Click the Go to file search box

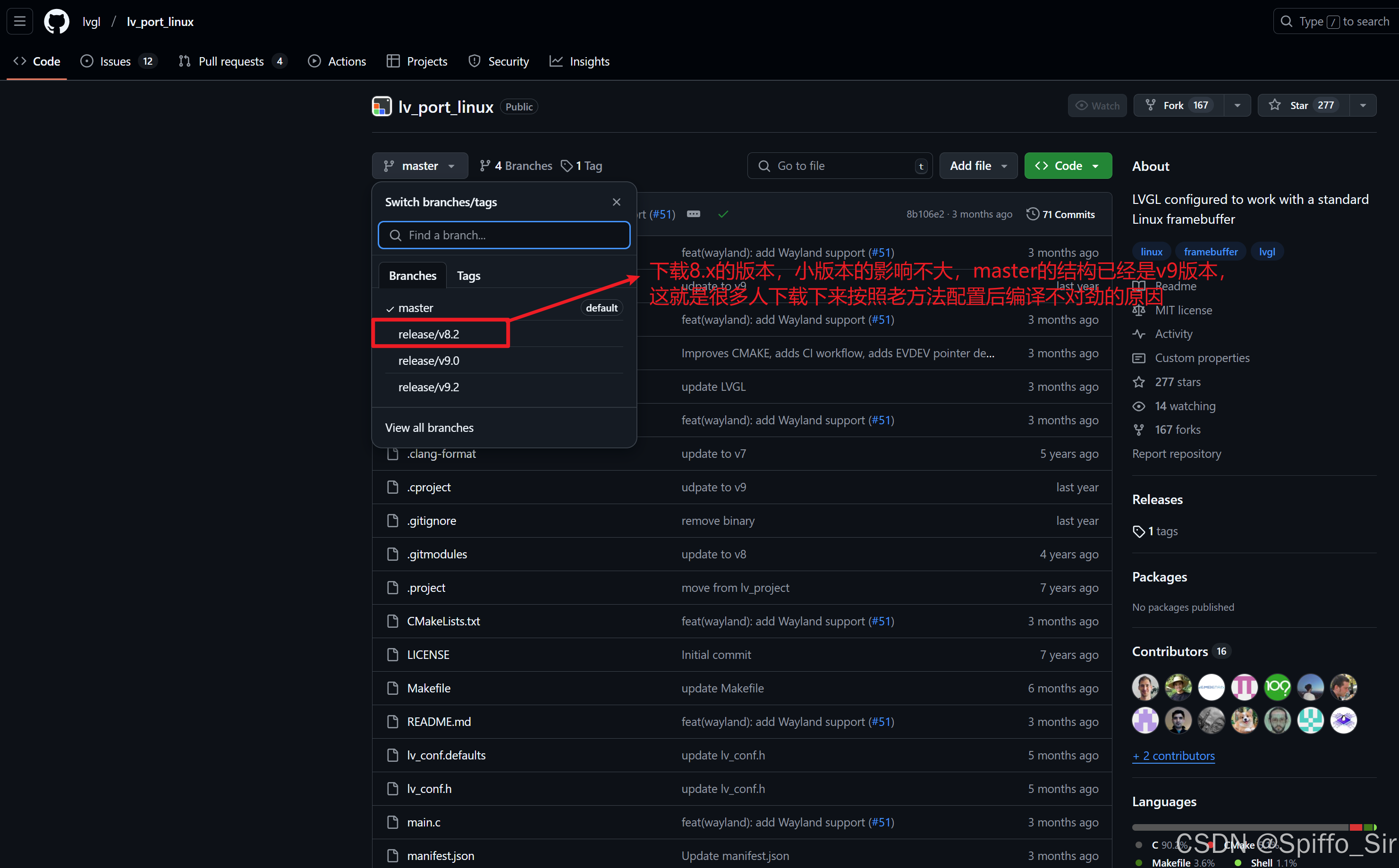(839, 166)
